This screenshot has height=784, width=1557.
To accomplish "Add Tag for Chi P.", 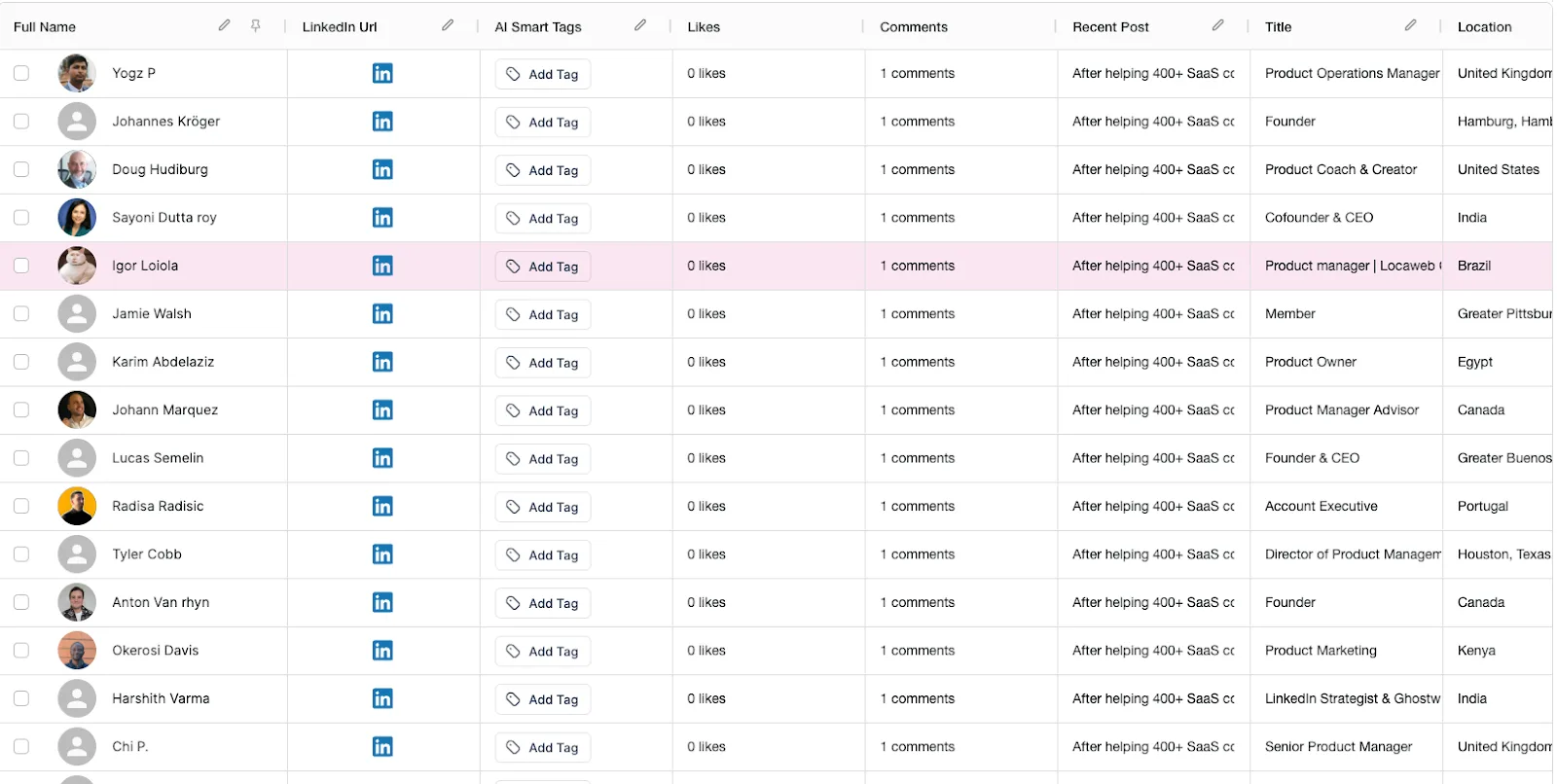I will 543,748.
